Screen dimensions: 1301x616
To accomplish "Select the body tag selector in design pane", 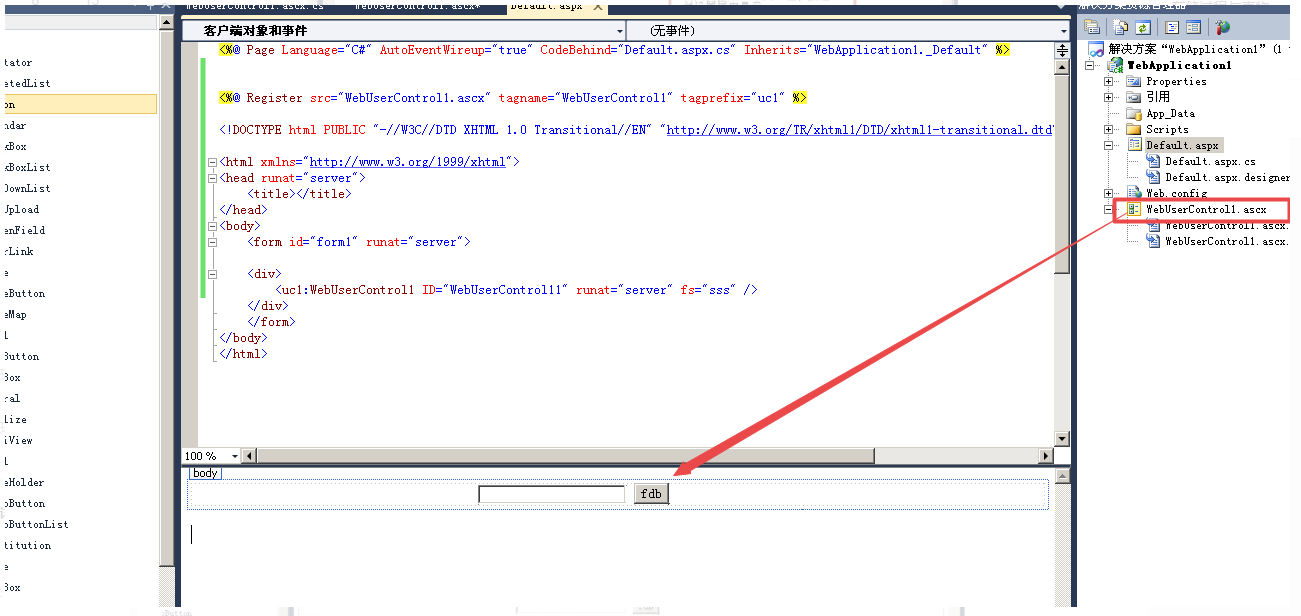I will click(x=205, y=473).
